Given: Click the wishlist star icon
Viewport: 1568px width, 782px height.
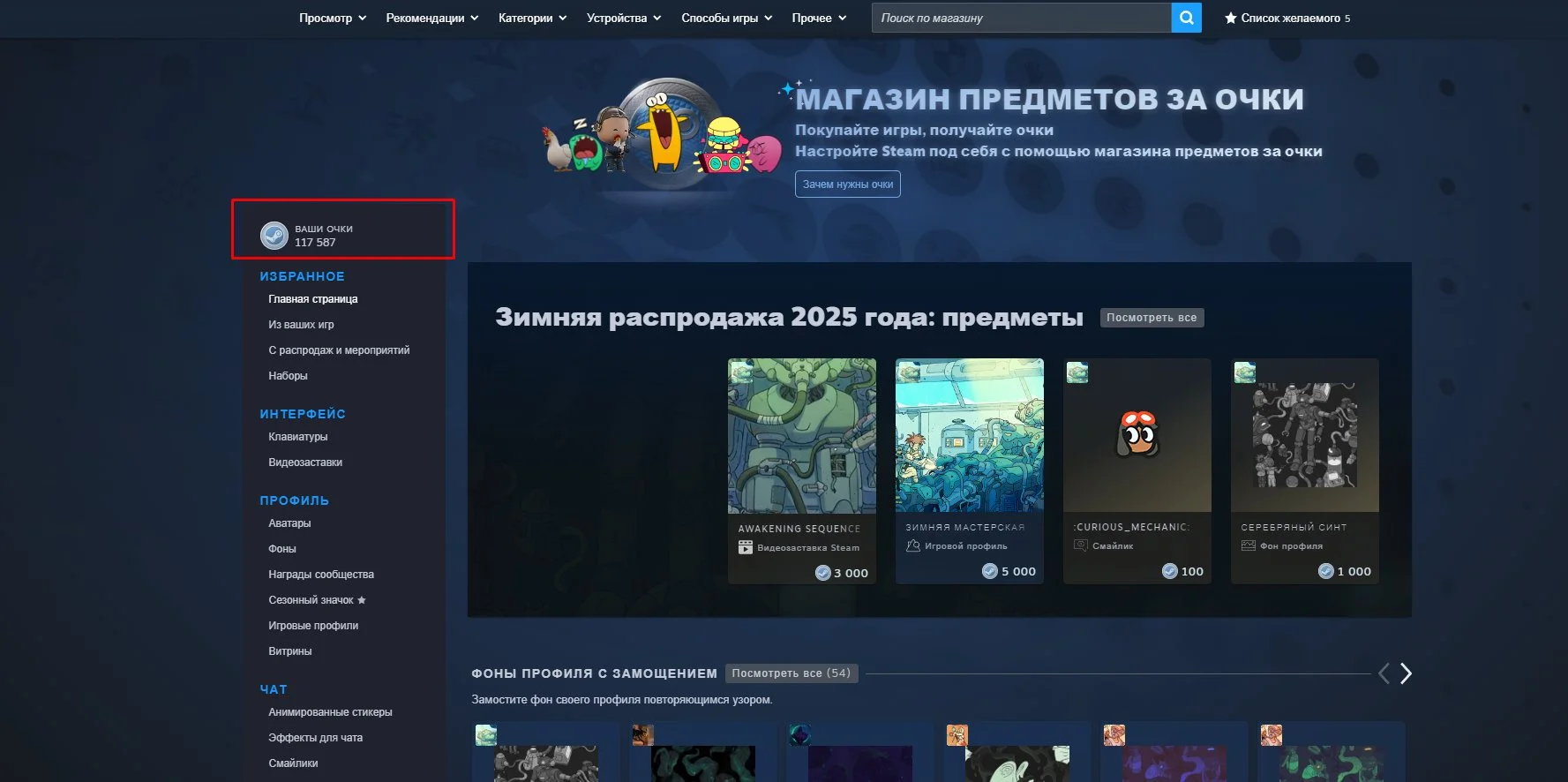Looking at the screenshot, I should click(x=1230, y=18).
